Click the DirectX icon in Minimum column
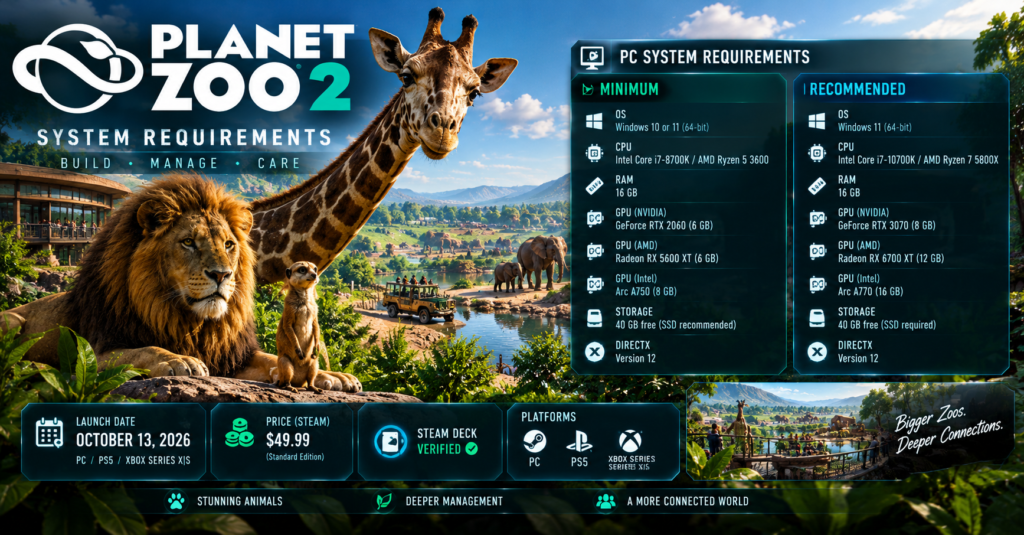The width and height of the screenshot is (1024, 535). tap(594, 352)
